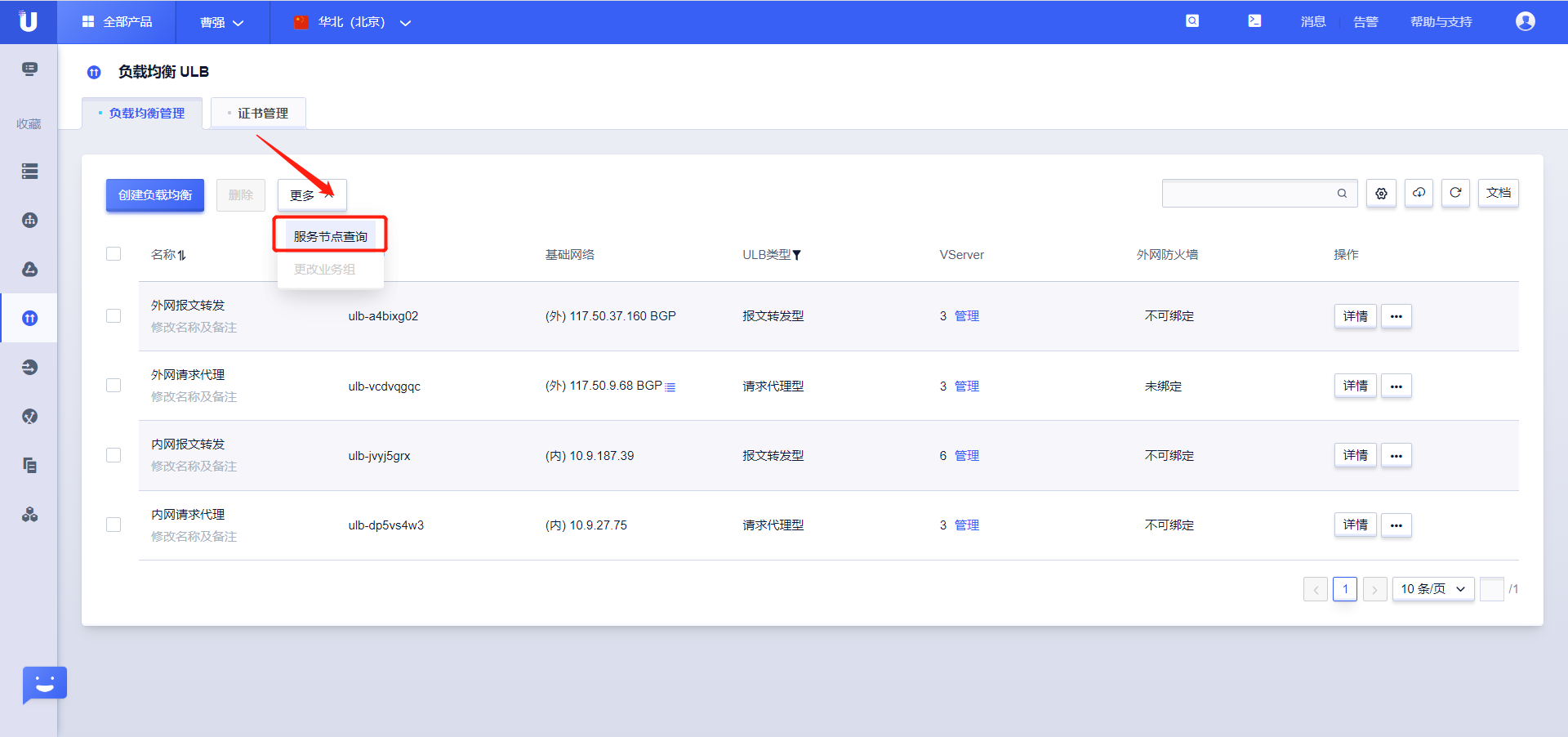The image size is (1568, 737).
Task: Filter by the ULB类型 column funnel
Action: point(797,255)
